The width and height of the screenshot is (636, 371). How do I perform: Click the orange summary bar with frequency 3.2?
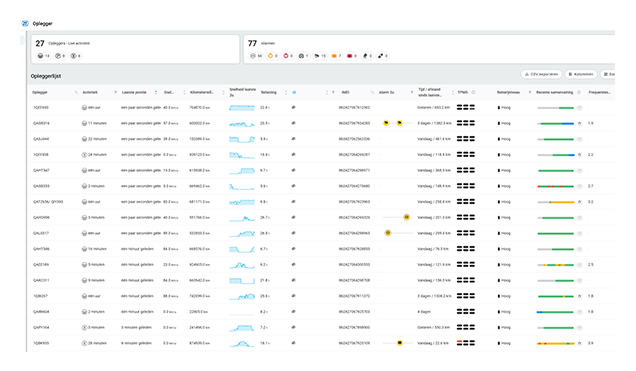pos(556,202)
